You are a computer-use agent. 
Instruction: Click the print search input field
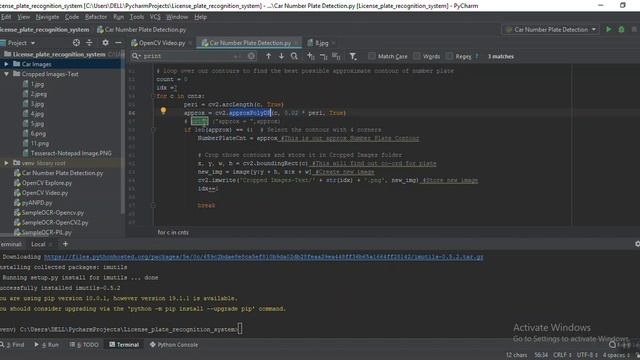coord(188,56)
